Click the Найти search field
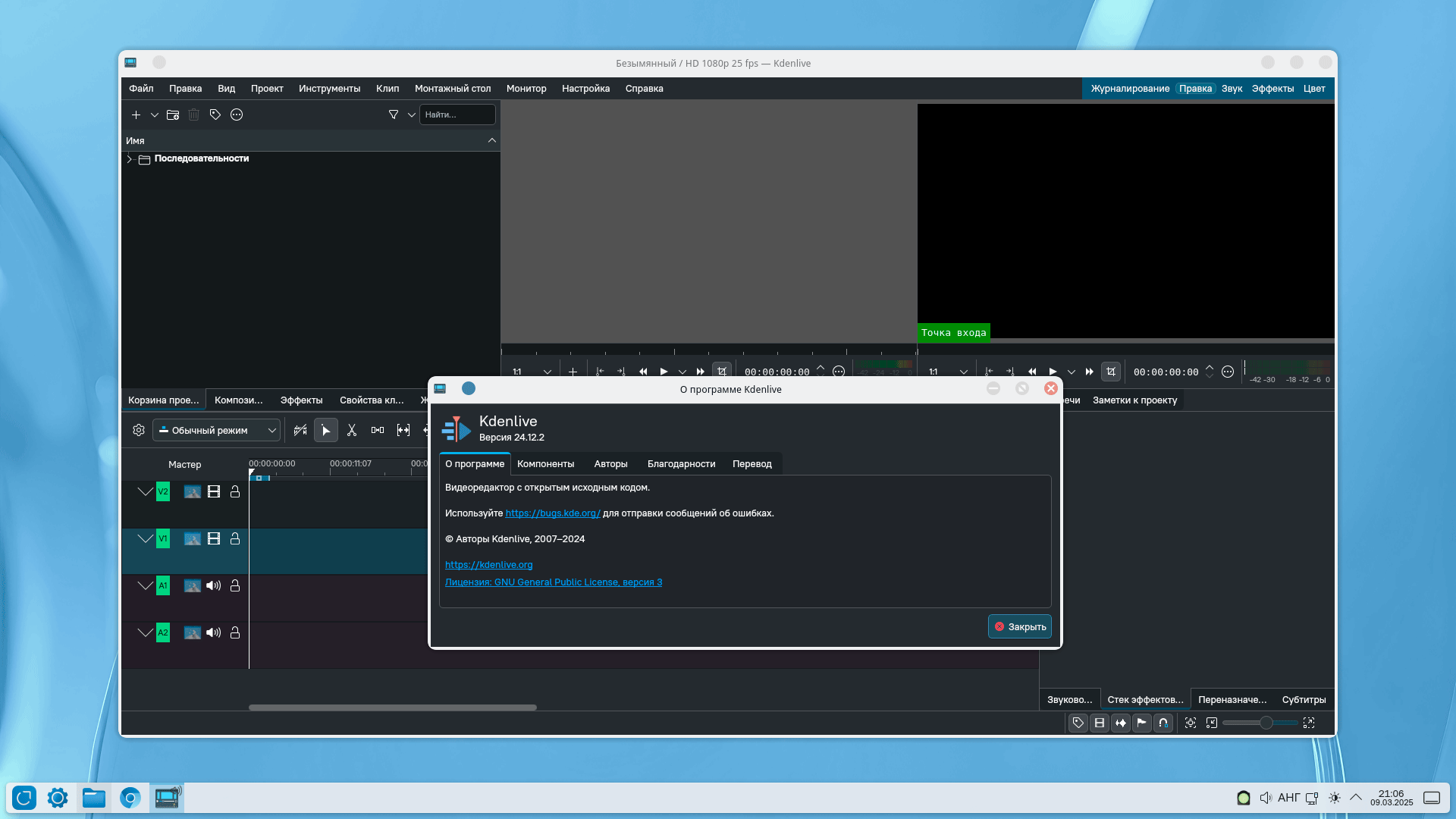The height and width of the screenshot is (819, 1456). [x=457, y=115]
